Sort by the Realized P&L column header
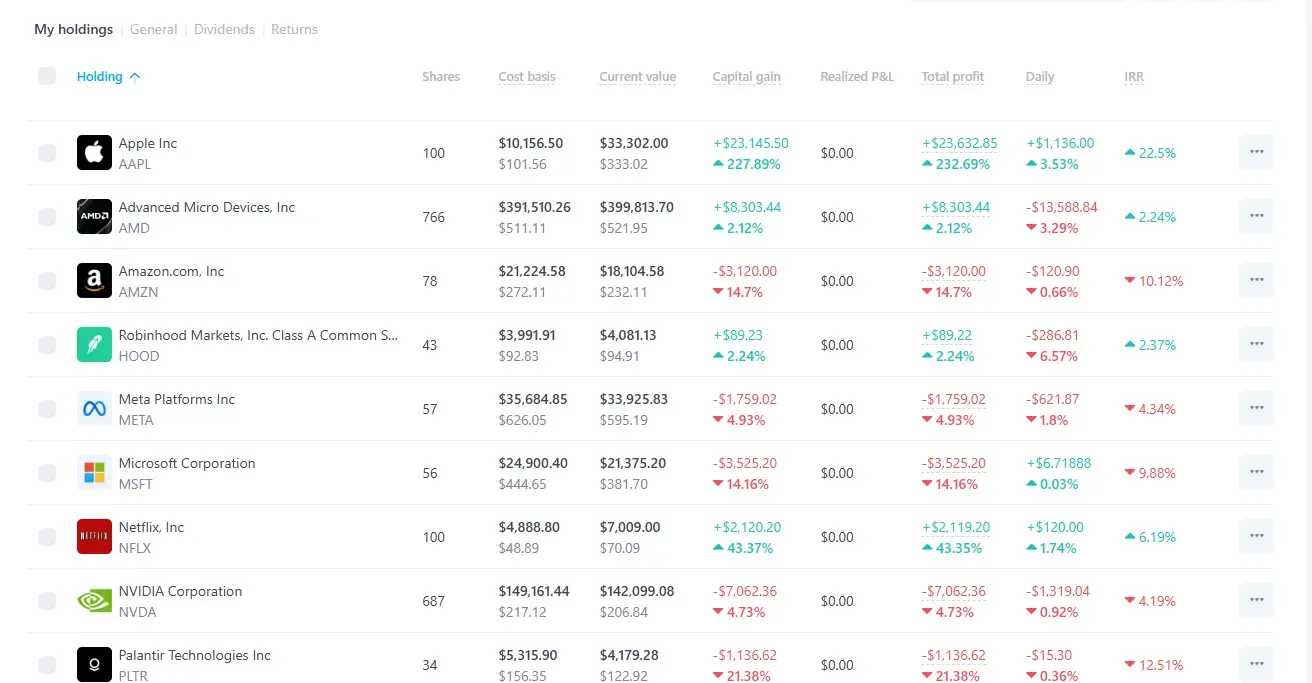Viewport: 1312px width, 683px height. [857, 77]
